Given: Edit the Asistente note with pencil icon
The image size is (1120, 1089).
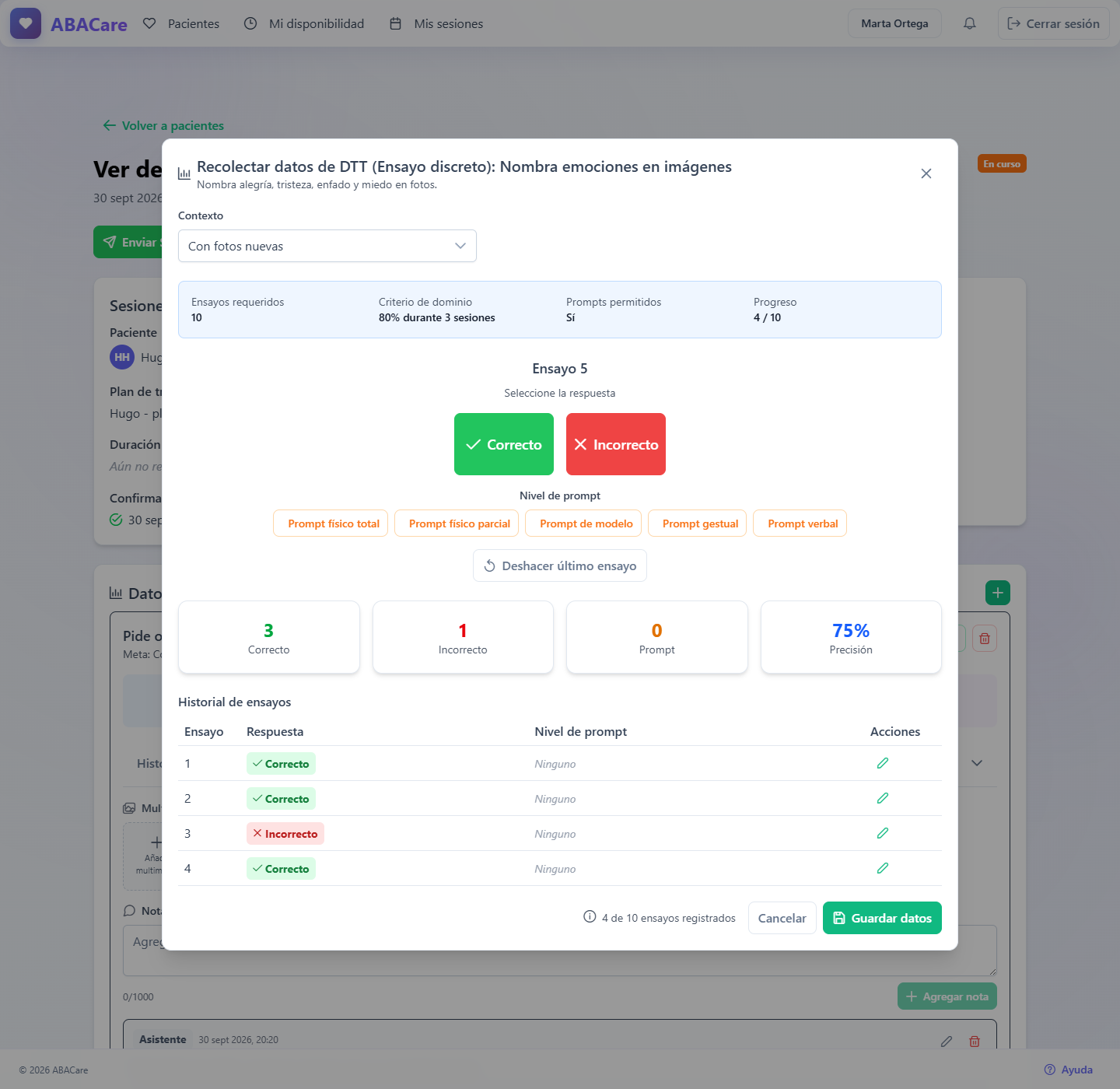Looking at the screenshot, I should coord(947,1041).
